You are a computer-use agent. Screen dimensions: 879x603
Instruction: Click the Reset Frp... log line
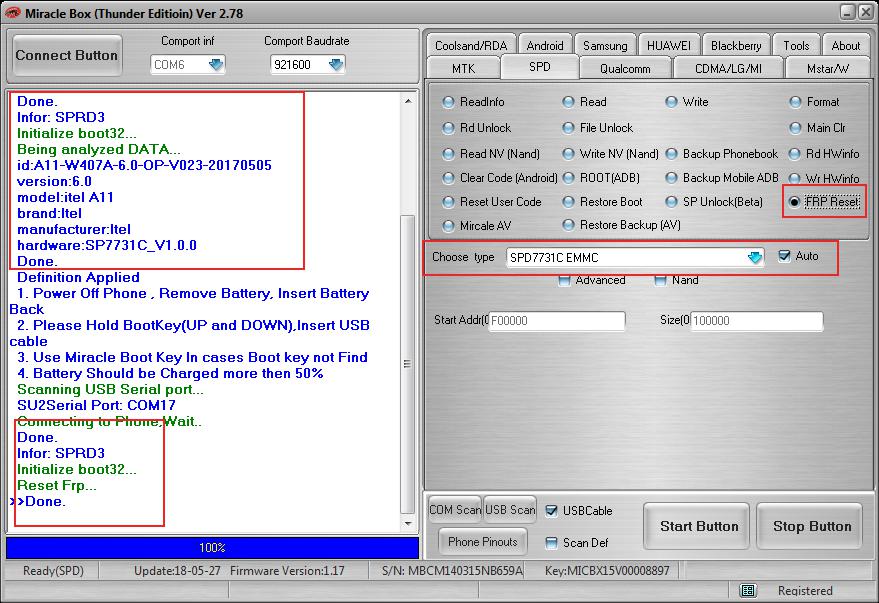pos(57,485)
